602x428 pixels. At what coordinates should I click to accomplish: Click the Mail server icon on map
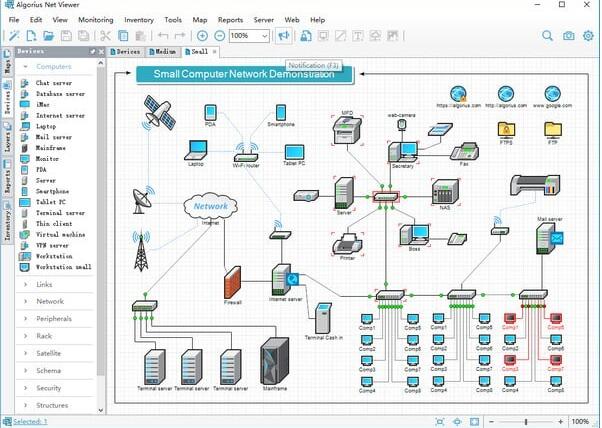pyautogui.click(x=549, y=238)
